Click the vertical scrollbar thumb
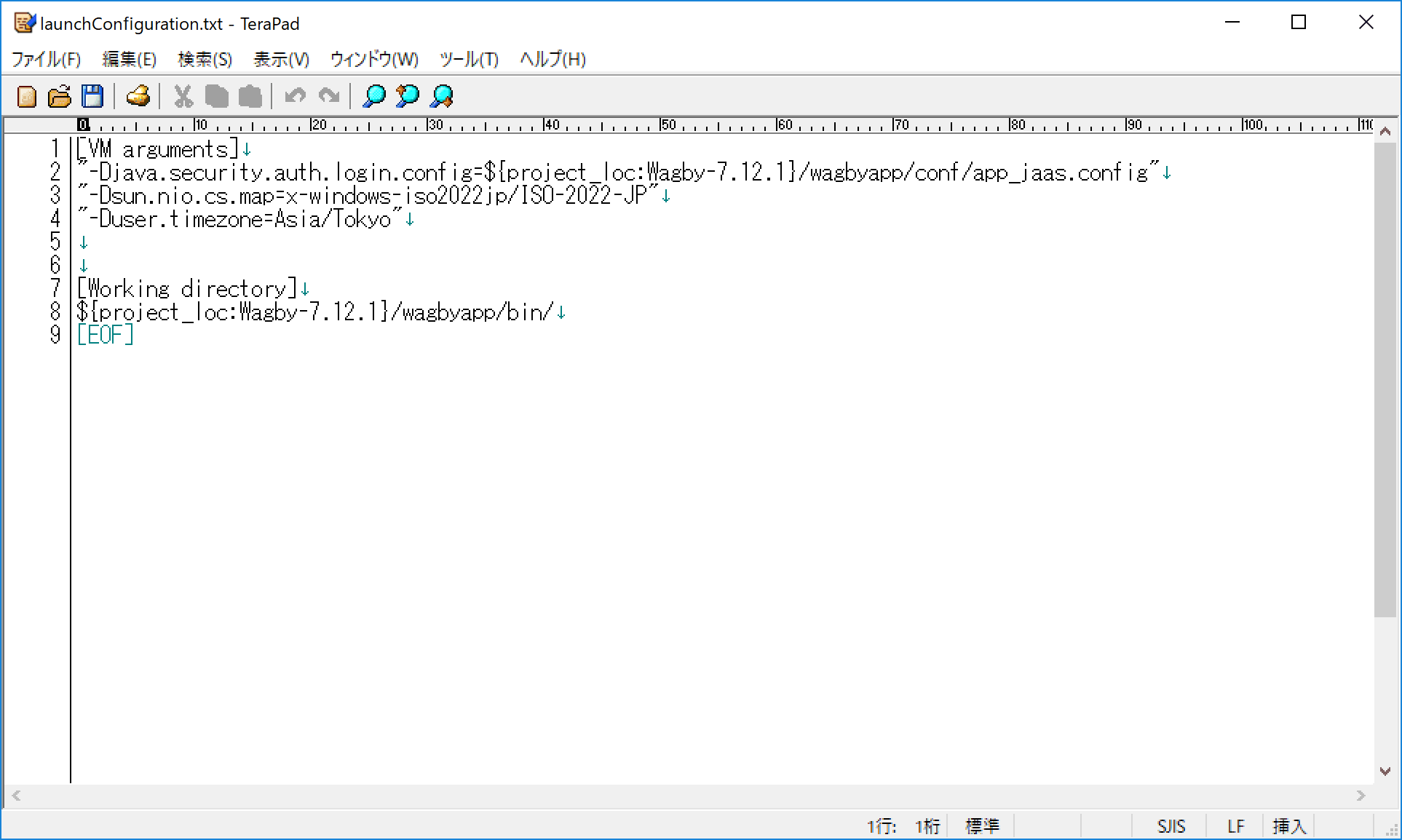The width and height of the screenshot is (1402, 840). coord(1385,380)
